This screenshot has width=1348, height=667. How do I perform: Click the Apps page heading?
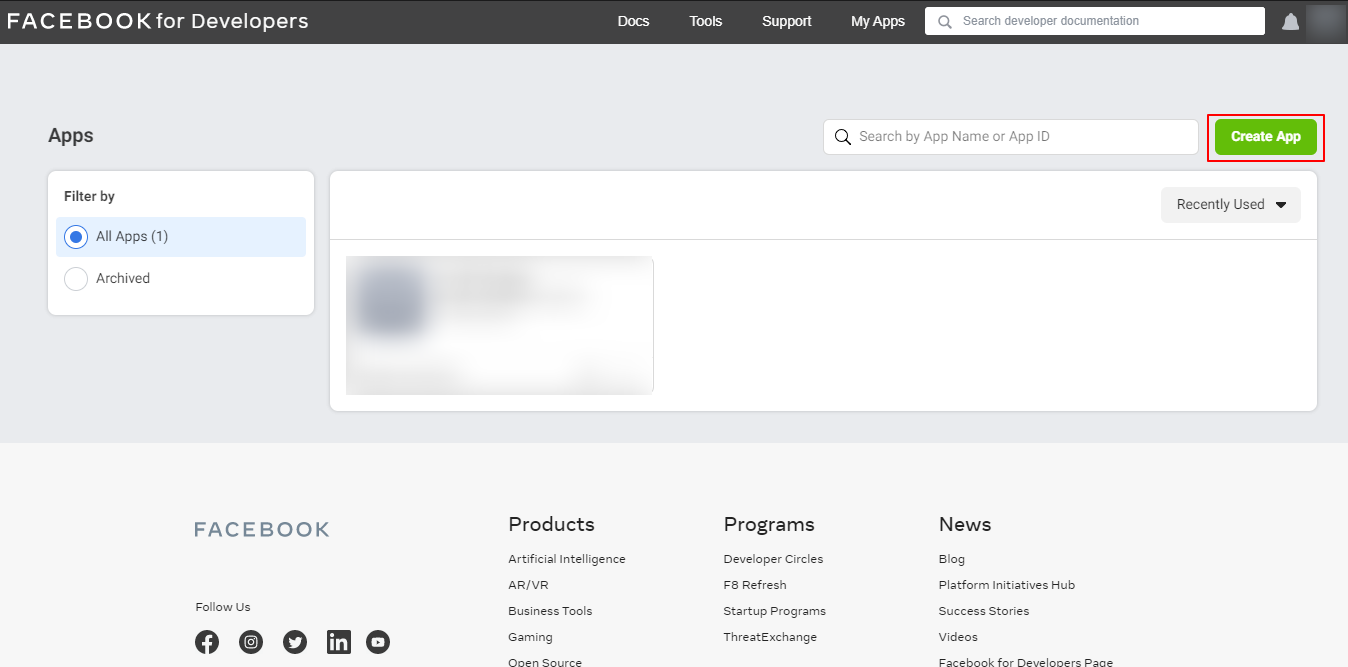click(71, 136)
